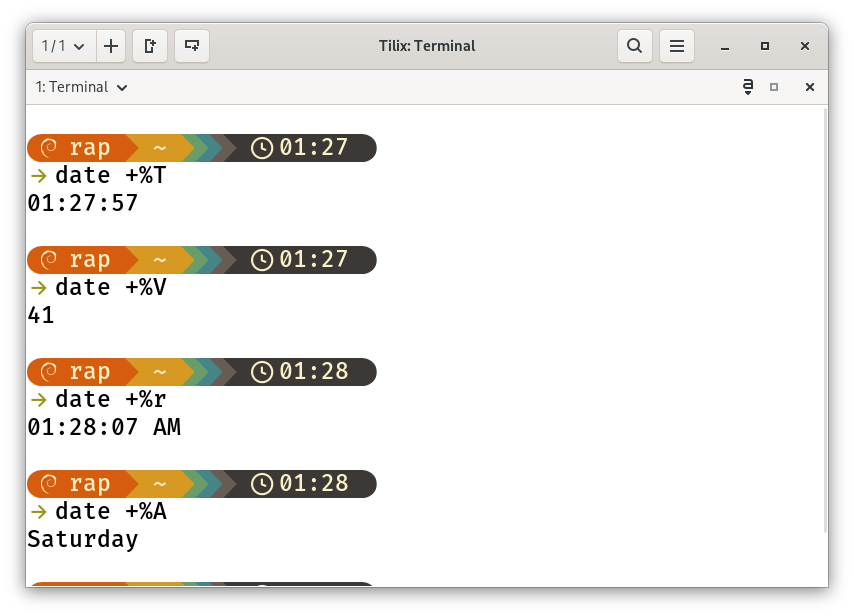Click the "date +%T" command line
The image size is (854, 616).
click(110, 176)
